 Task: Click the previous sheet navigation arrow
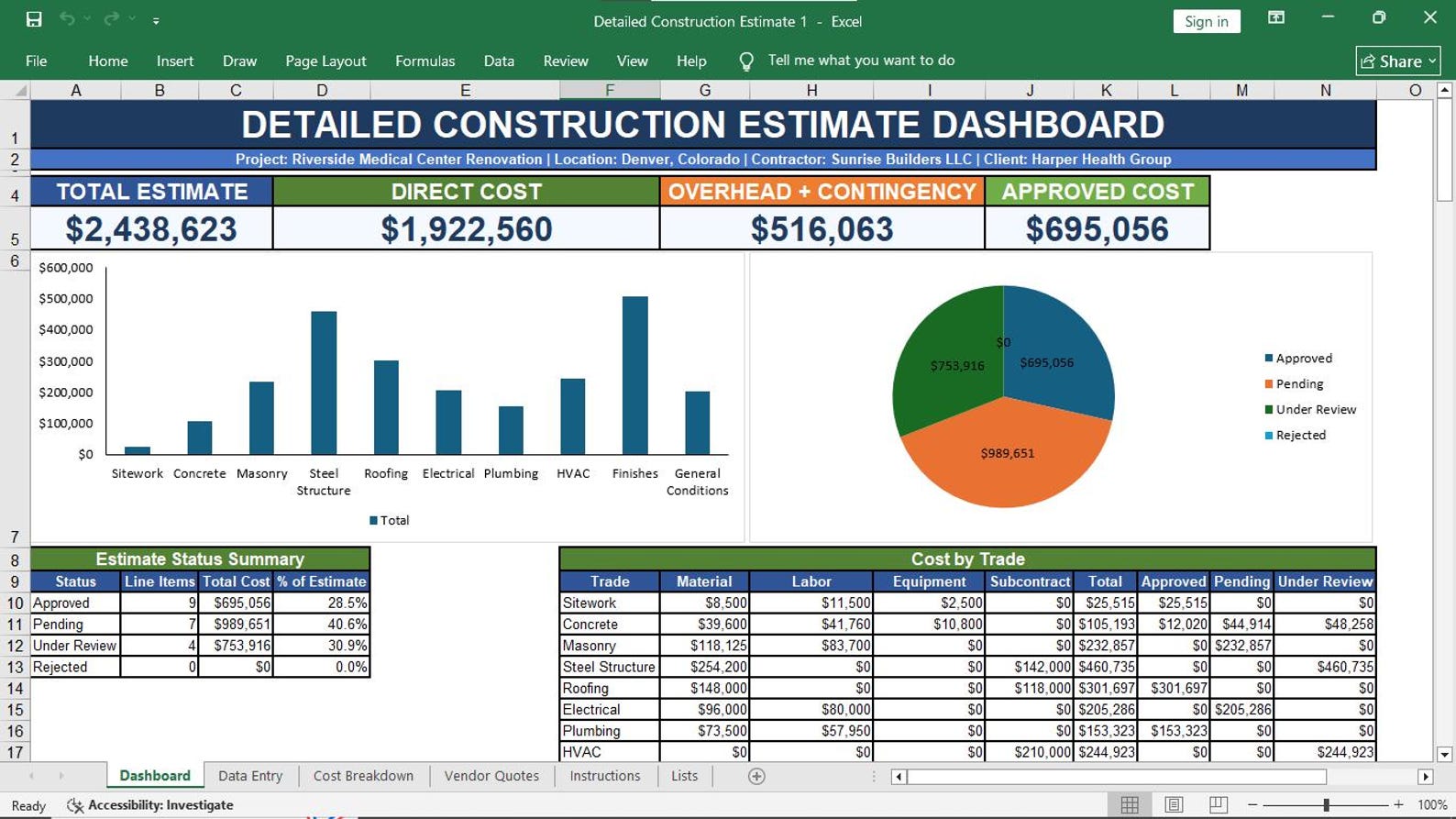(32, 776)
